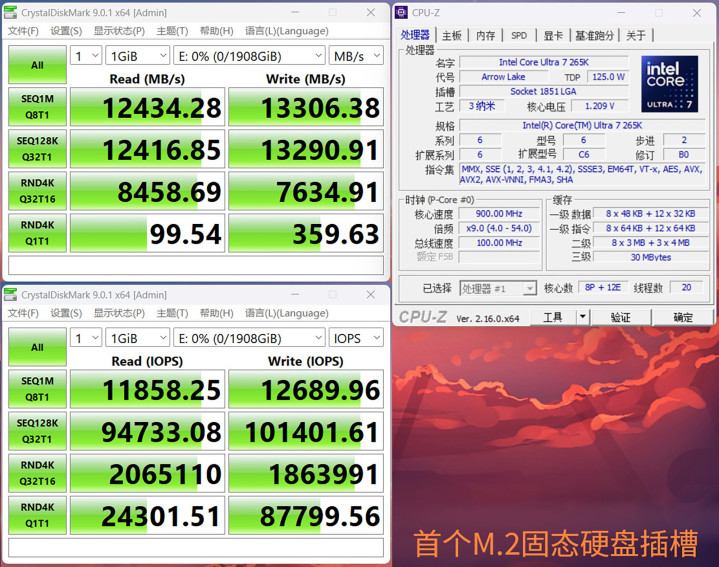Screen dimensions: 719x567
Task: Switch to the 关于 tab in CPU-Z
Action: click(636, 35)
